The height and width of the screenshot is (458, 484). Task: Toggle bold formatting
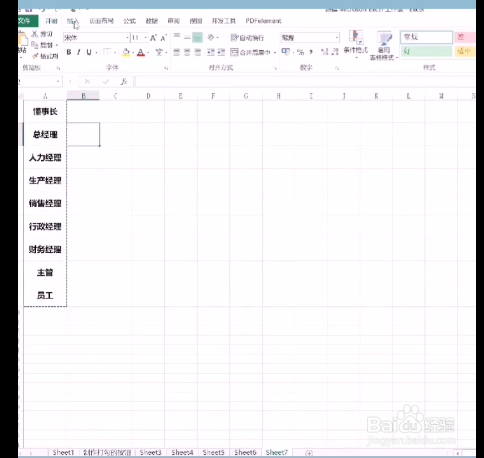(69, 52)
